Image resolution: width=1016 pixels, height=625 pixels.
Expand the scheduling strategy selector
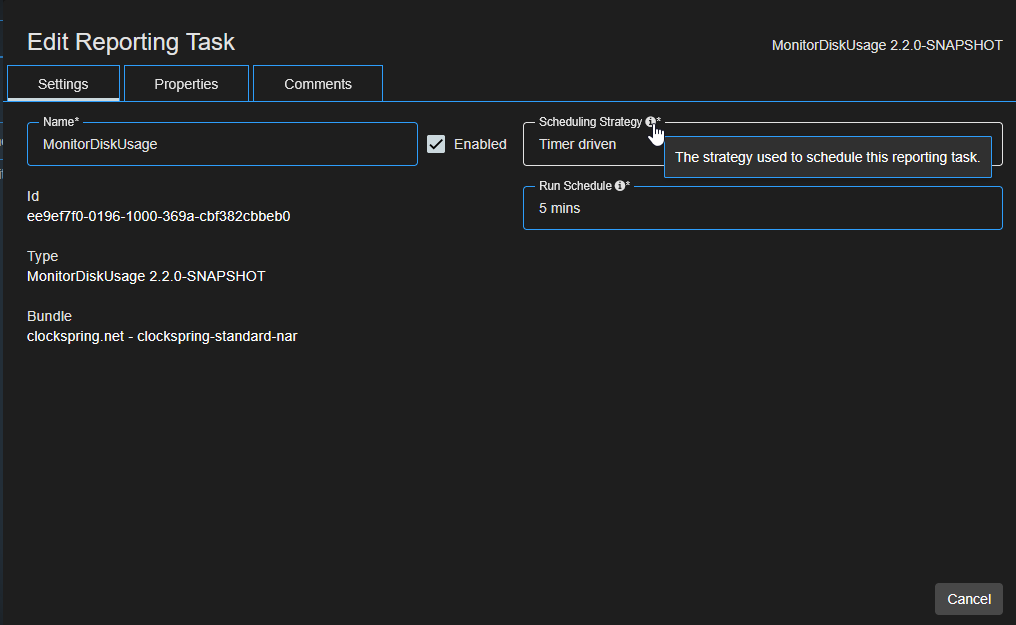pyautogui.click(x=590, y=144)
